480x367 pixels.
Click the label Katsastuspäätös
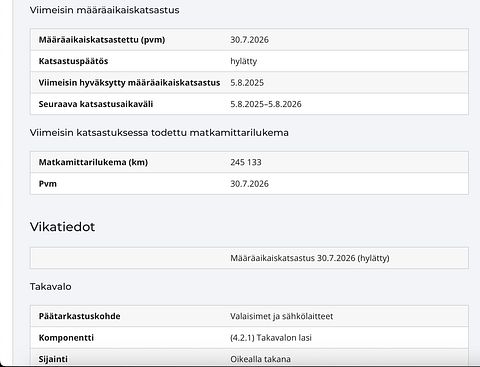(73, 61)
